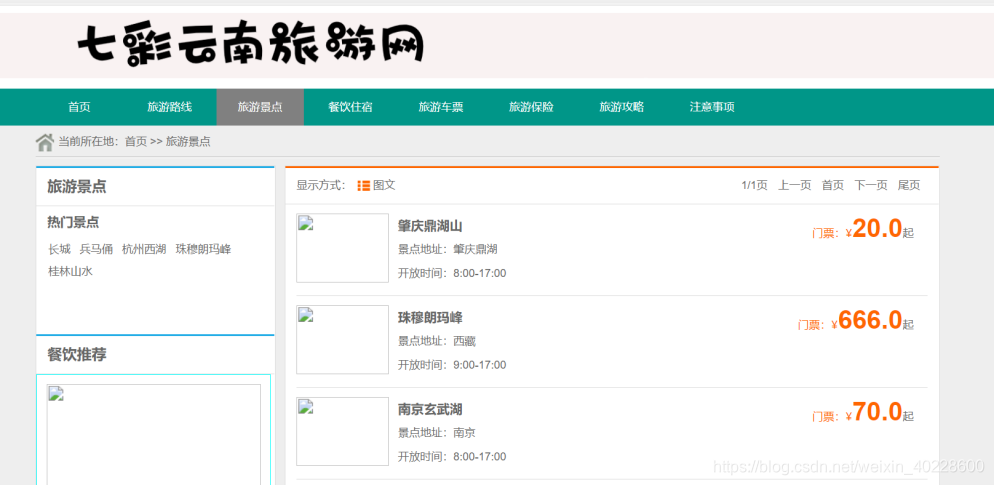Select hot spot 杭州西湖
This screenshot has height=485, width=994.
(144, 249)
